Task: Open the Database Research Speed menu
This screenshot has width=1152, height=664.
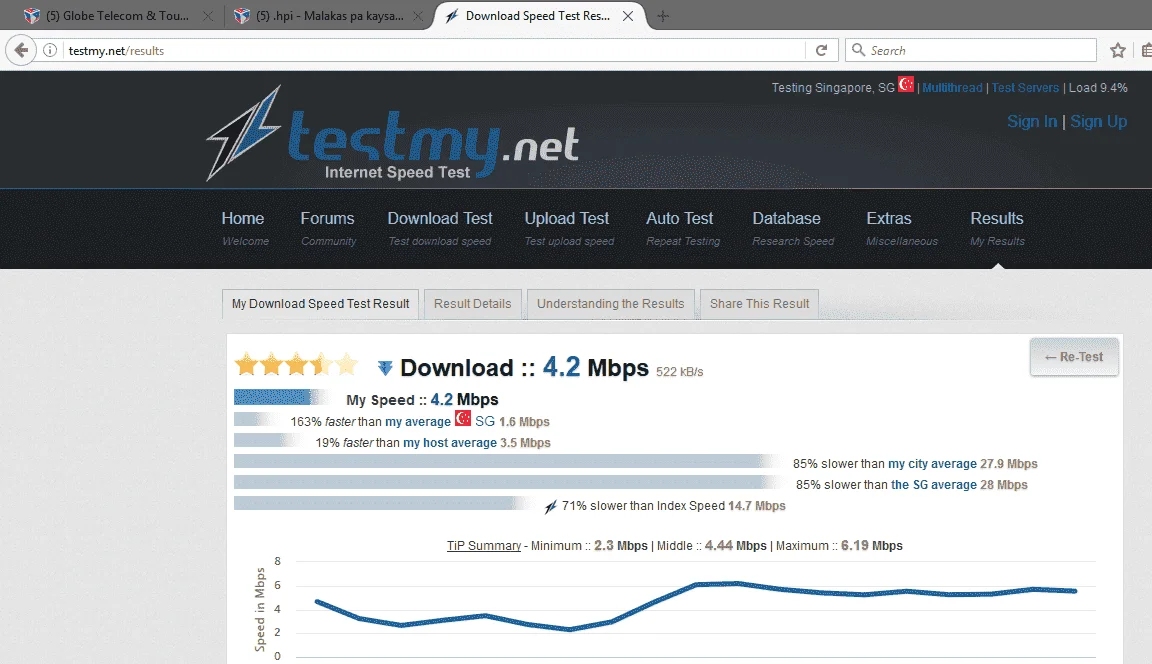Action: [793, 228]
